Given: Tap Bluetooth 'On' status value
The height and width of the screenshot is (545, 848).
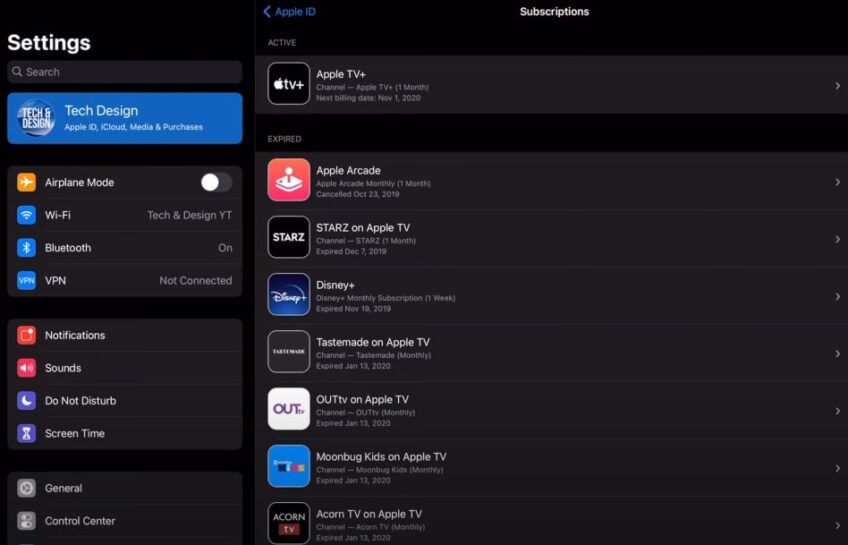Looking at the screenshot, I should coord(226,248).
